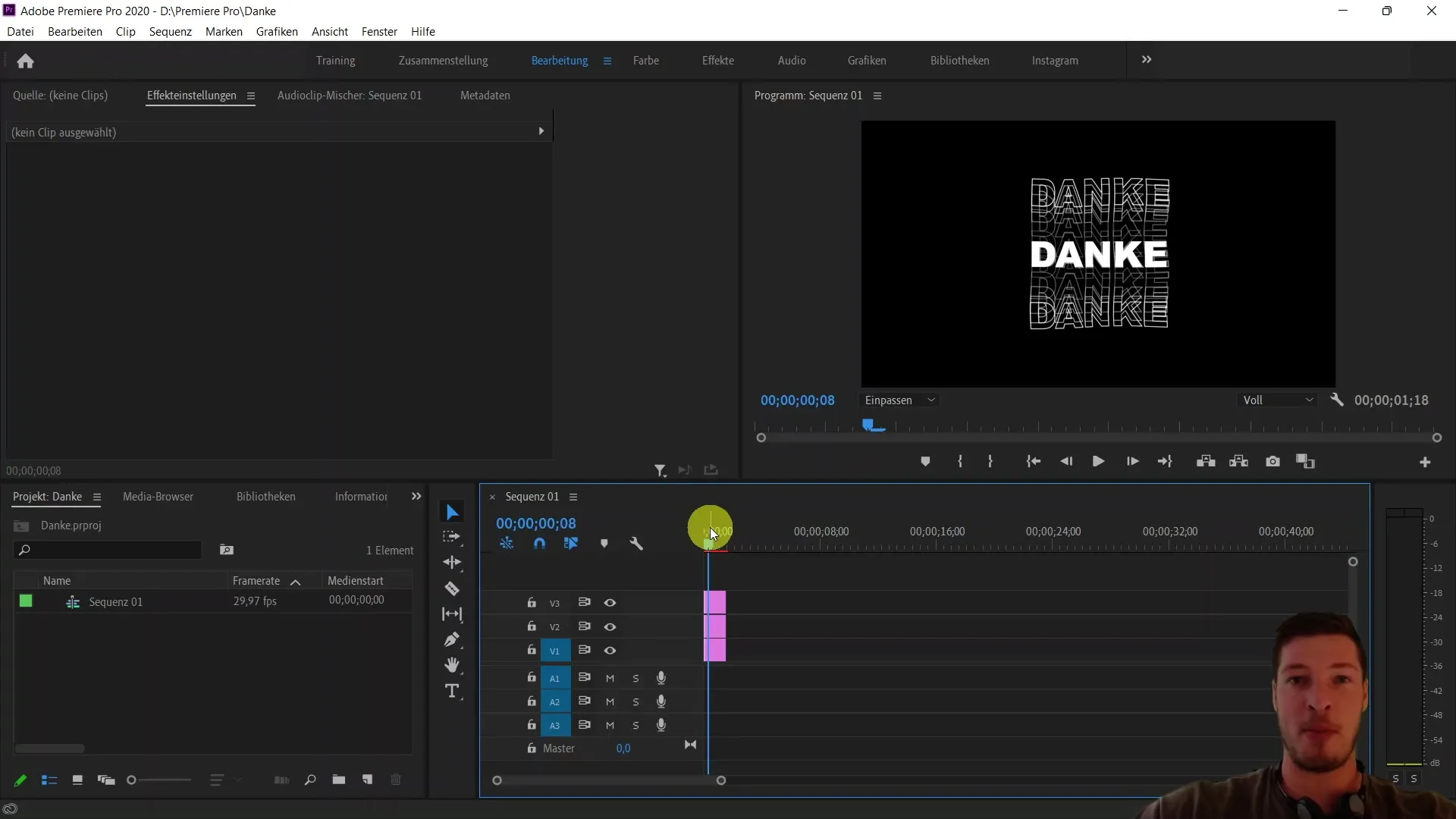Mute audio track A1
1456x819 pixels.
pyautogui.click(x=610, y=679)
